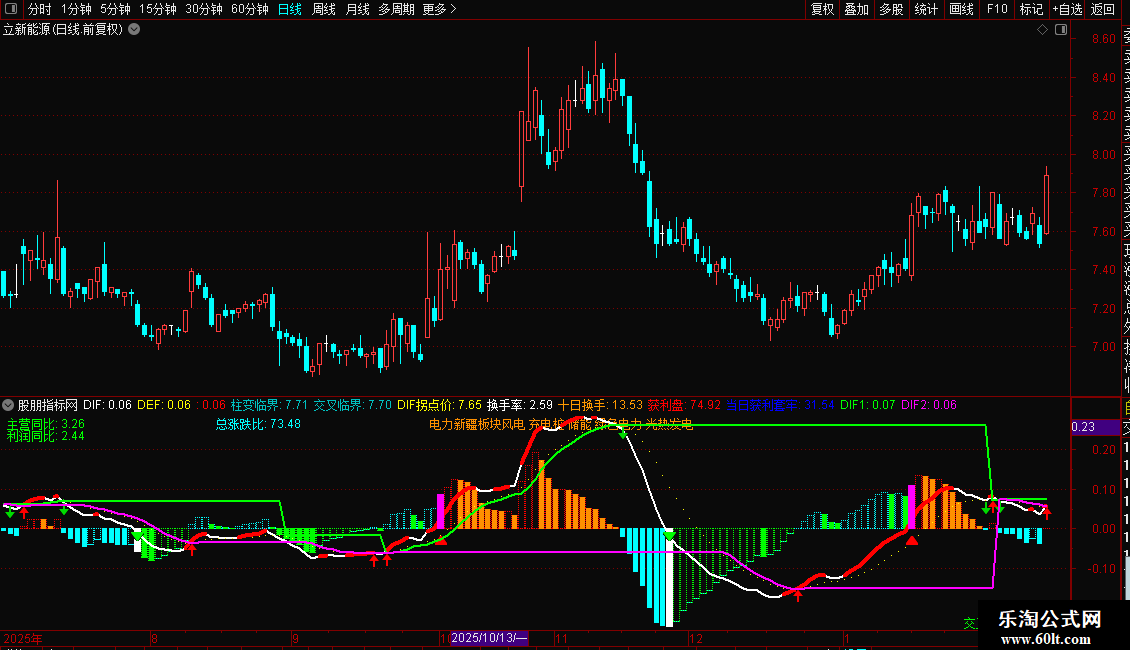Screen dimensions: 1130x650
Task: Open the 统计 statistics tool
Action: [x=926, y=9]
